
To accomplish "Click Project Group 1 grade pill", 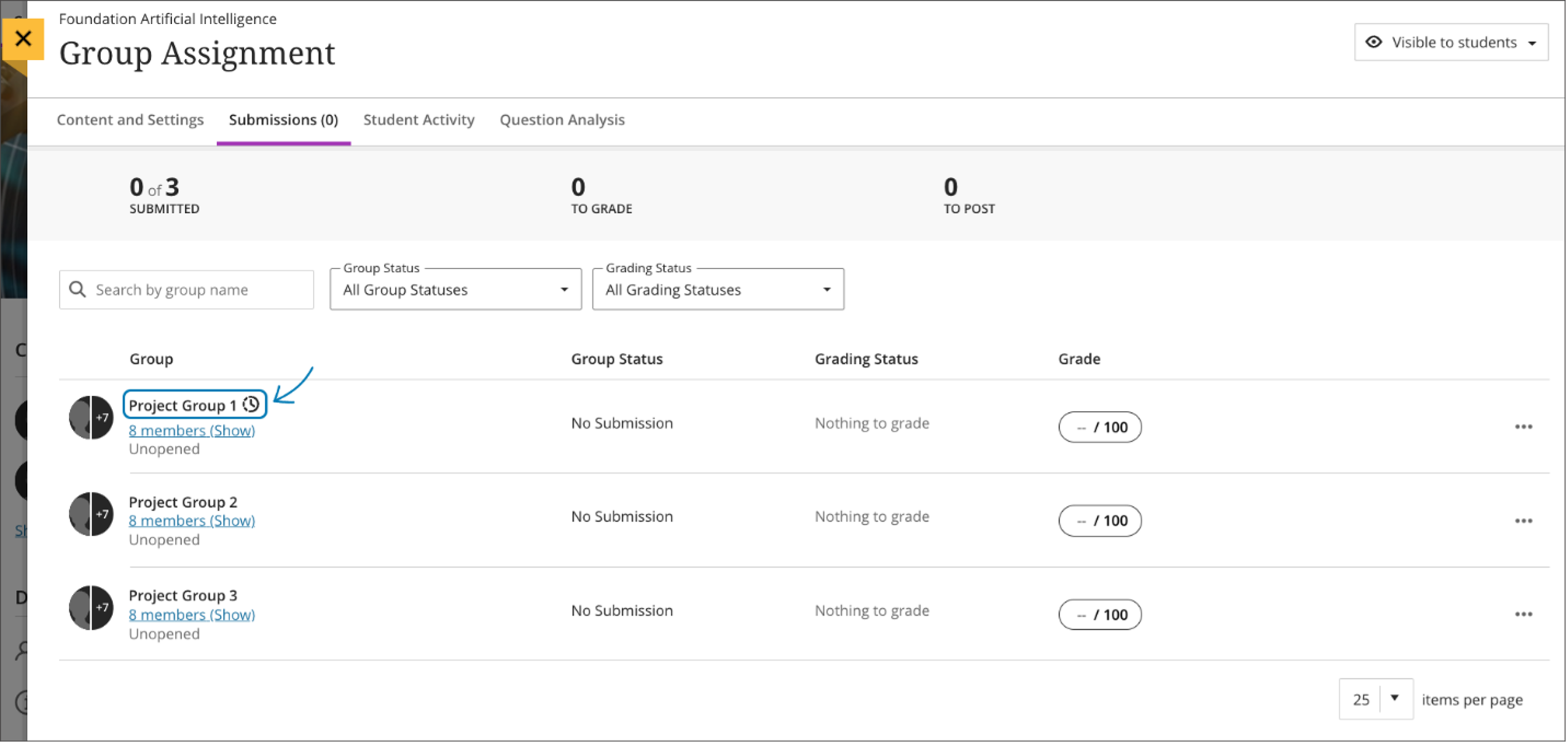I will (x=1099, y=427).
